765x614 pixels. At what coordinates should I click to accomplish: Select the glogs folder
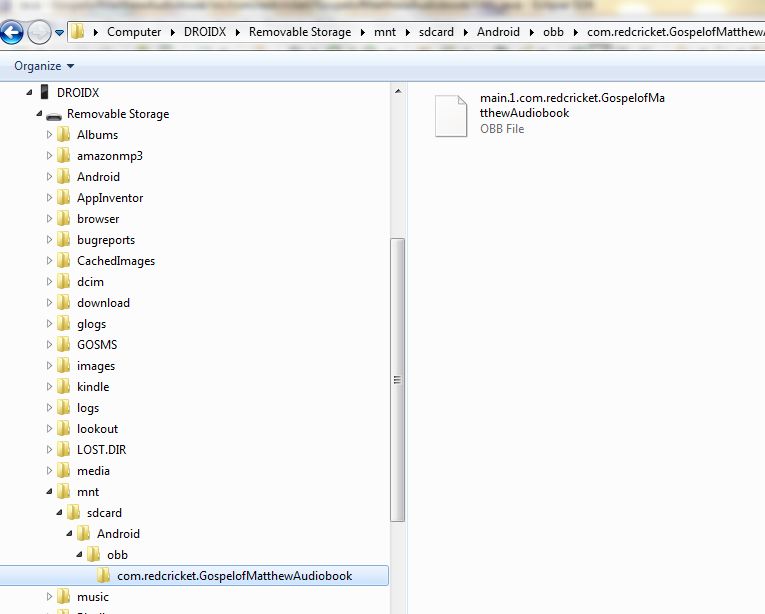tap(91, 324)
